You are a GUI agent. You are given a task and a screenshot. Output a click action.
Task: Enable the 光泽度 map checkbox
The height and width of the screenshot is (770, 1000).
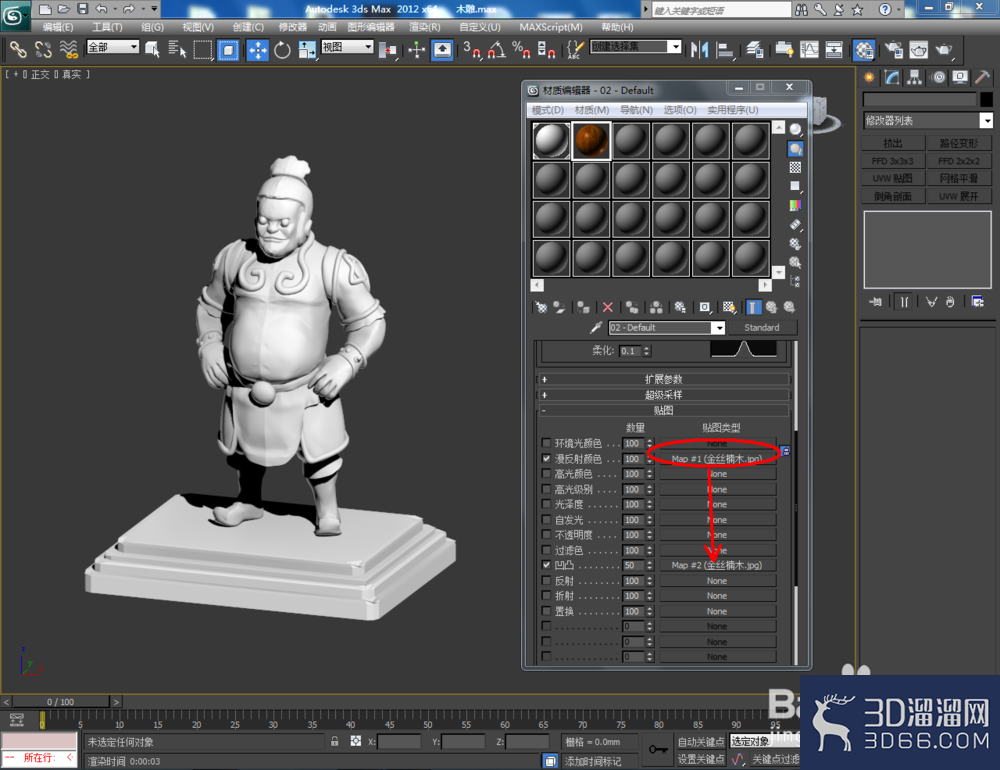pos(546,504)
